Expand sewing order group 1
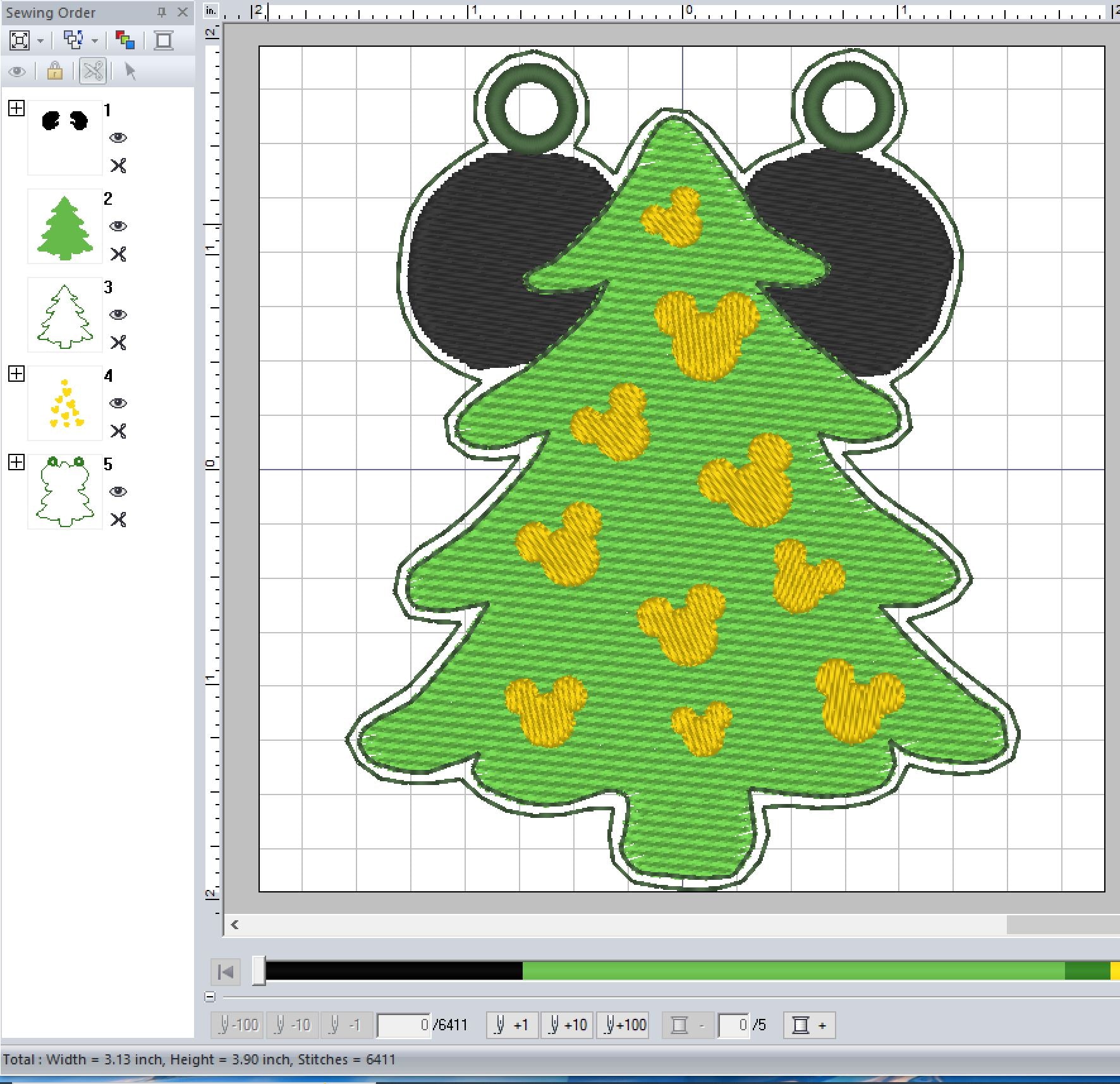The image size is (1120, 1084). (16, 108)
